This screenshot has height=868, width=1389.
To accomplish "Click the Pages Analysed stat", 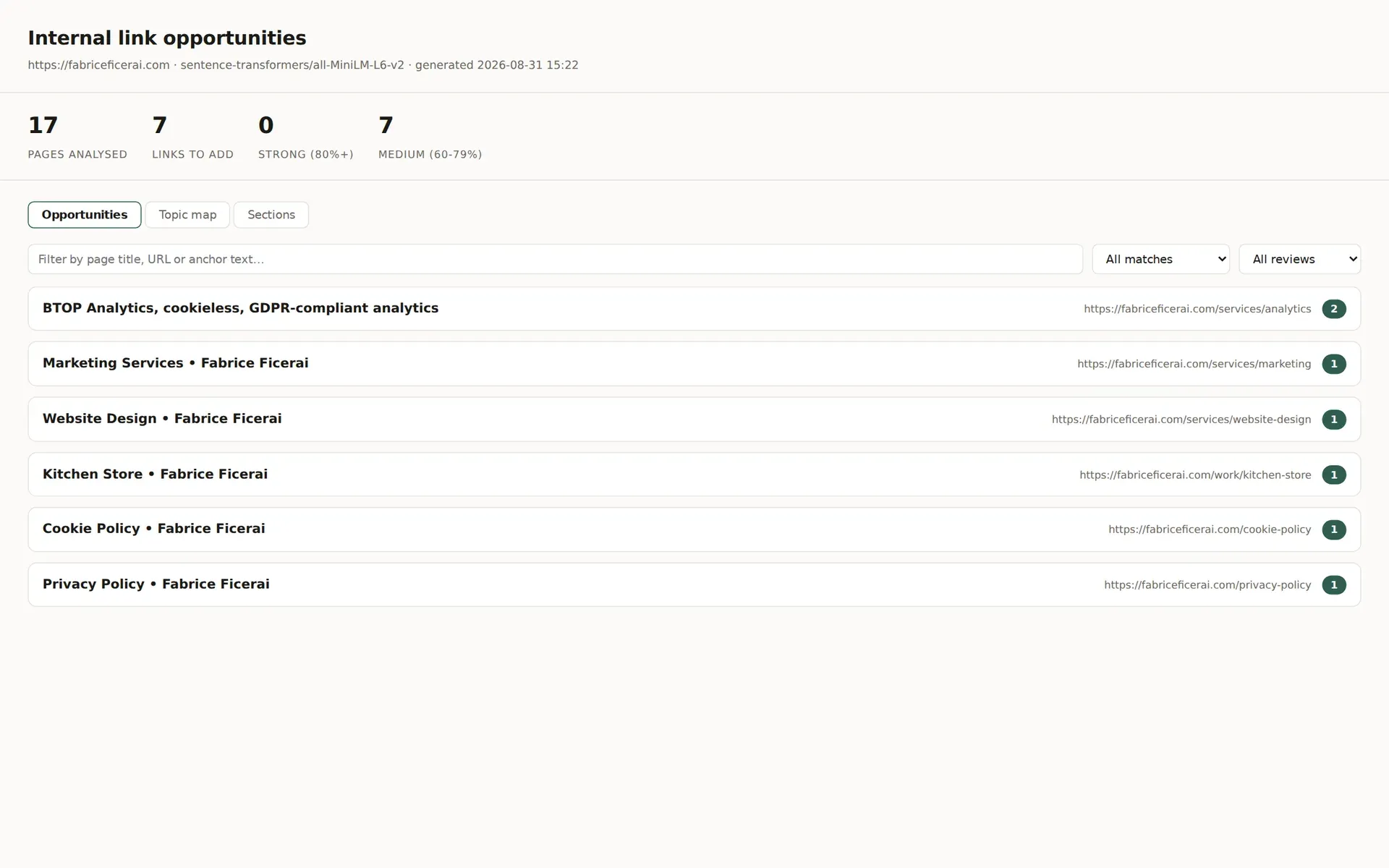I will [77, 137].
